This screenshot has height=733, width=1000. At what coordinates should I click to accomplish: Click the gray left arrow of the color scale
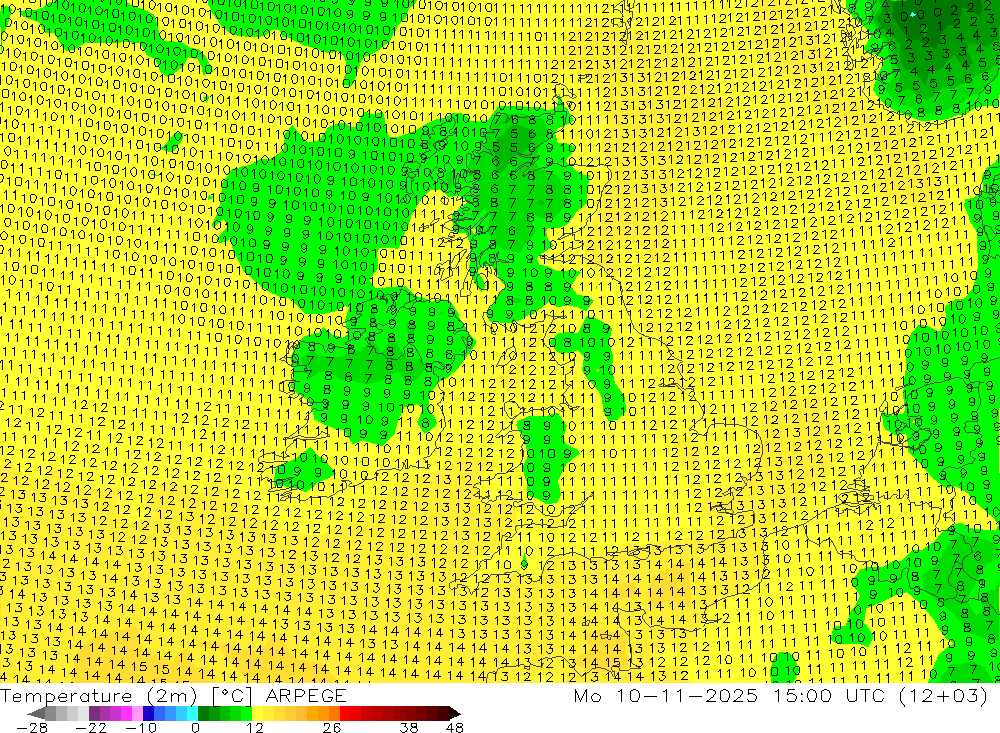pyautogui.click(x=36, y=713)
